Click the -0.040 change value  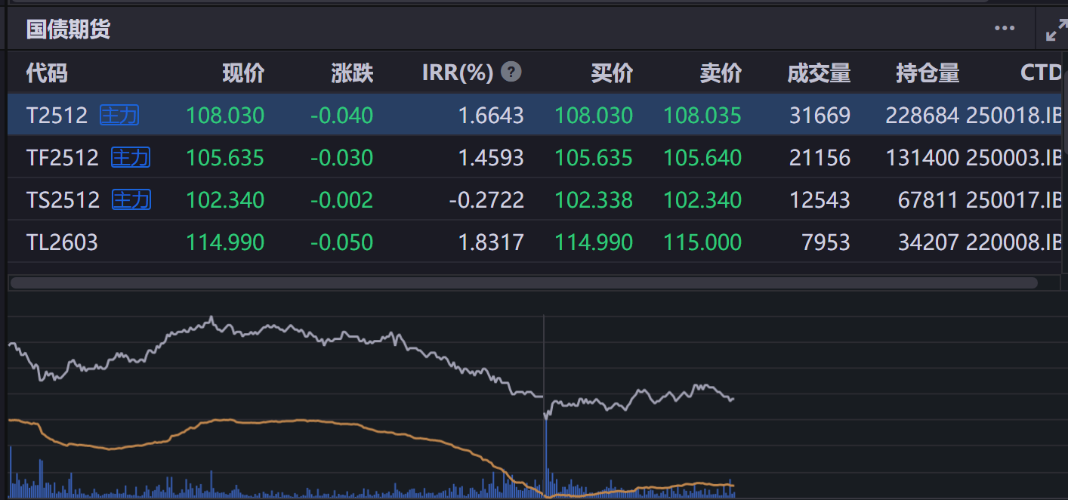point(342,115)
